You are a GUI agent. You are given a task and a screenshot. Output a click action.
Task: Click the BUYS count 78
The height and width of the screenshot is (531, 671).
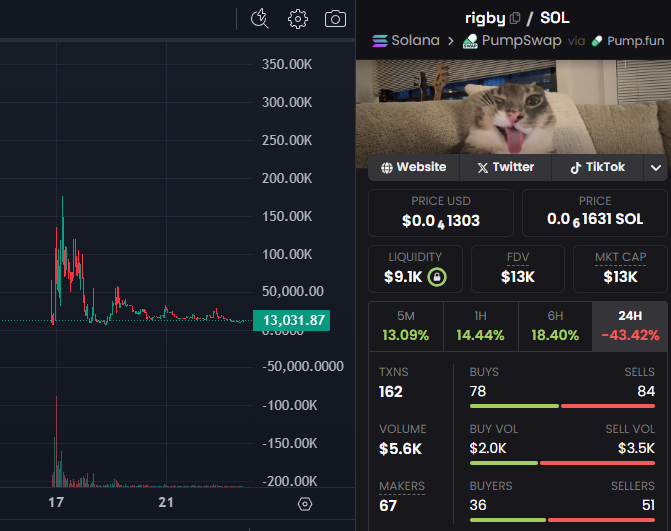pos(478,391)
